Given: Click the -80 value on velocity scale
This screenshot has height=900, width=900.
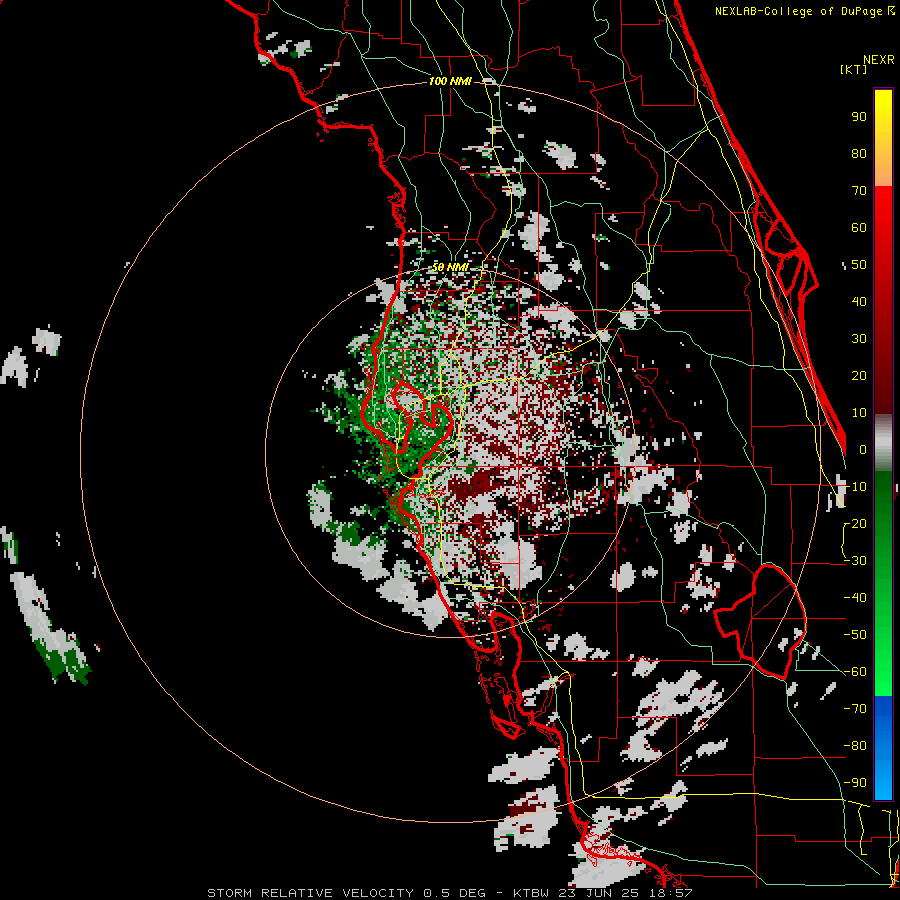Looking at the screenshot, I should pyautogui.click(x=855, y=746).
